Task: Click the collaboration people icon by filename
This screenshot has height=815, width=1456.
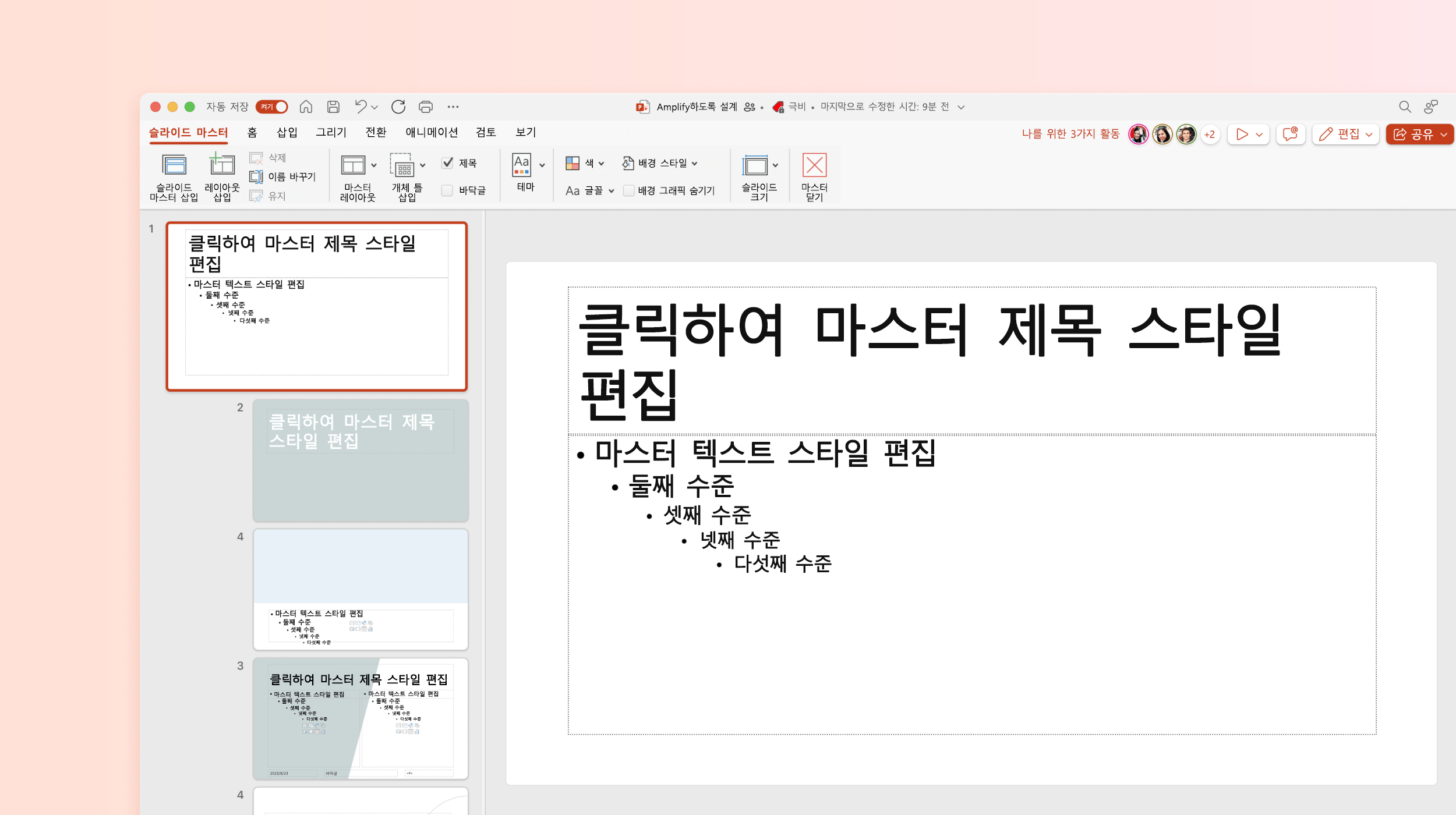Action: (750, 107)
